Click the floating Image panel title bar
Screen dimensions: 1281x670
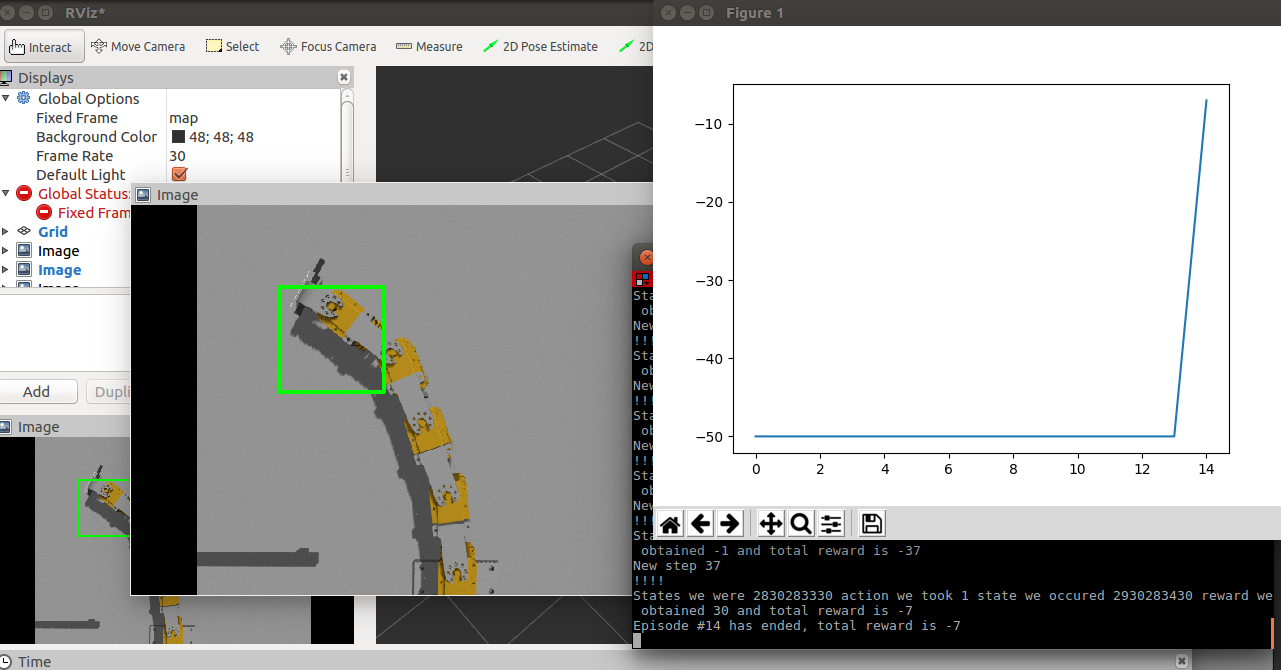tap(391, 194)
